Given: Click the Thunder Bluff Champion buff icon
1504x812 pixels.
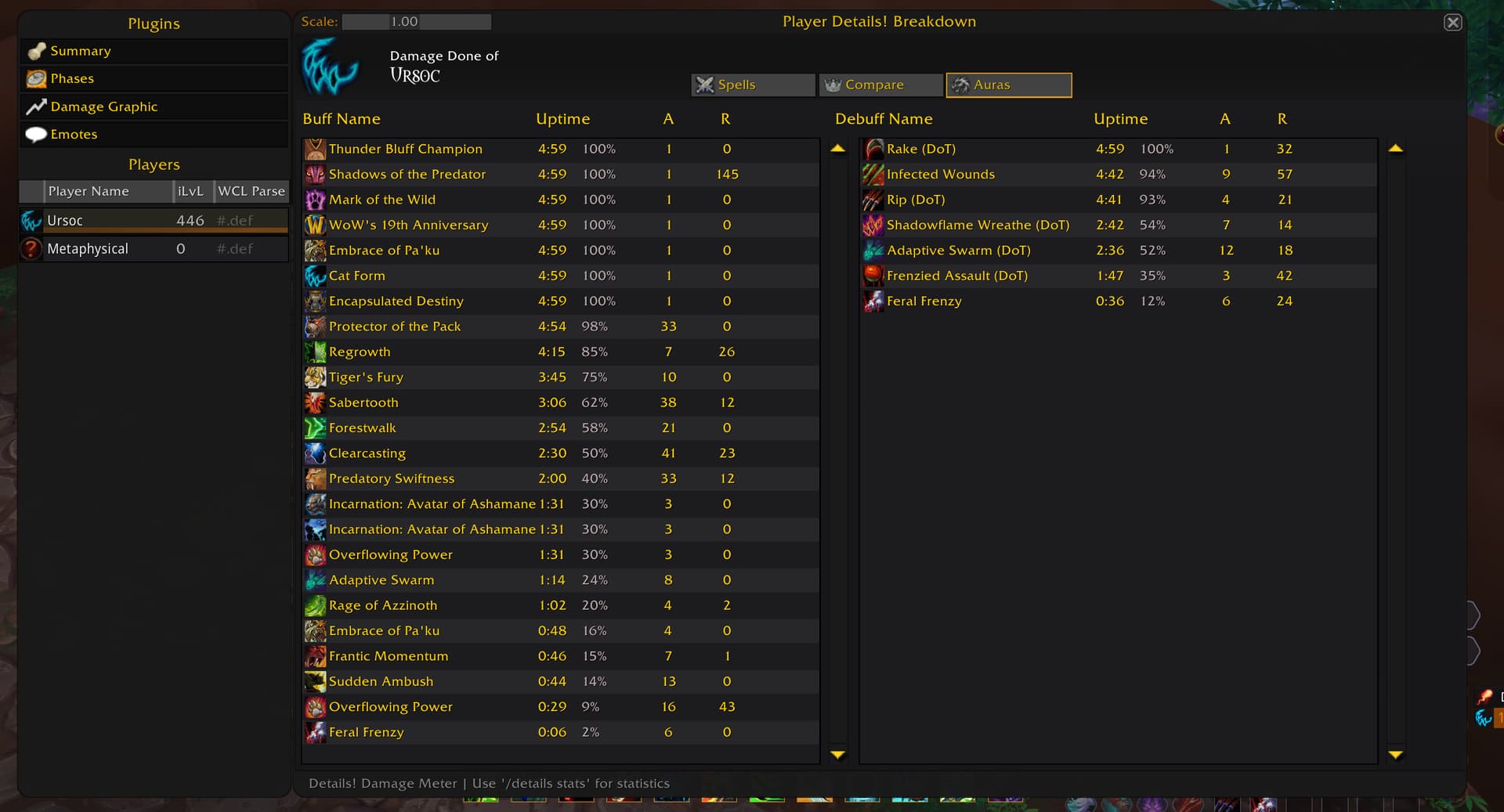Looking at the screenshot, I should coord(315,149).
